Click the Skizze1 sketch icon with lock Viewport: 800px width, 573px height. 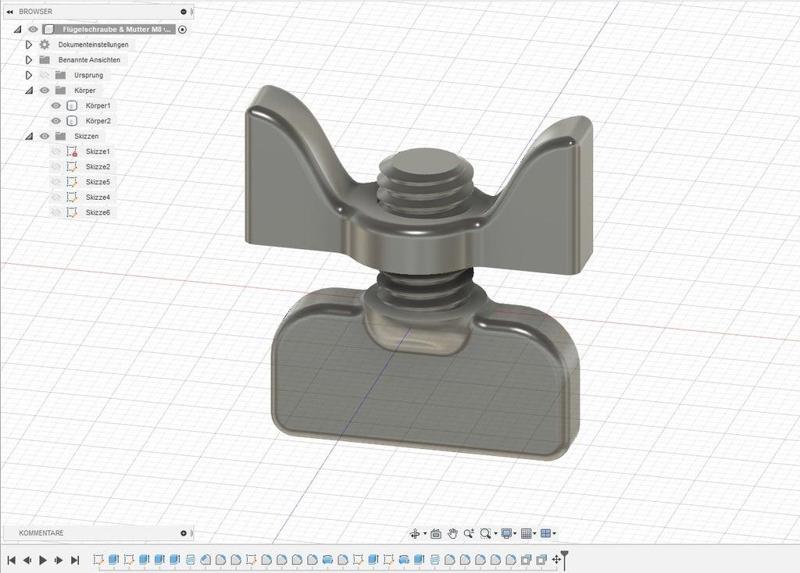coord(72,152)
